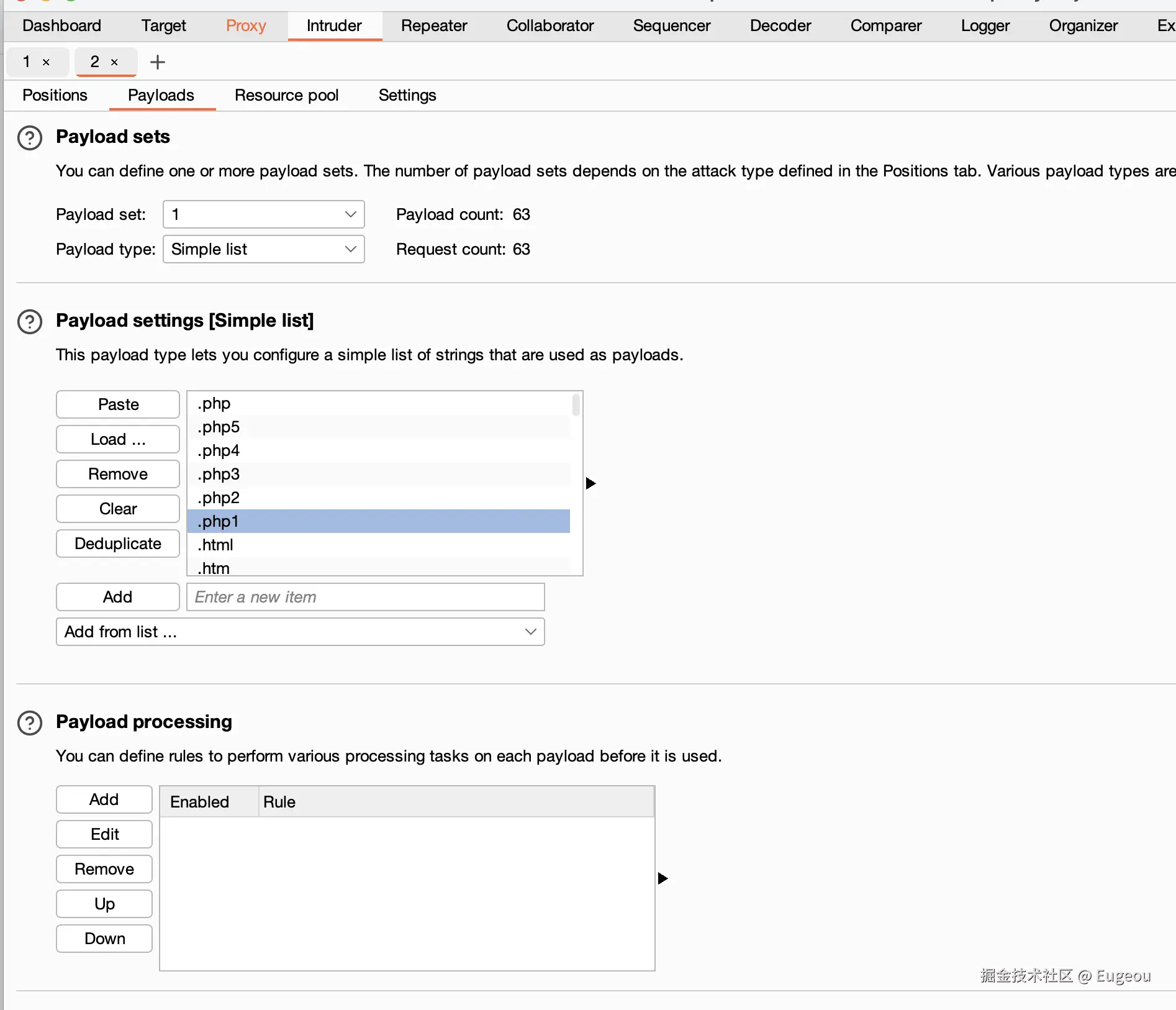Image resolution: width=1176 pixels, height=1010 pixels.
Task: Switch to the Sequencer tab
Action: coord(672,25)
